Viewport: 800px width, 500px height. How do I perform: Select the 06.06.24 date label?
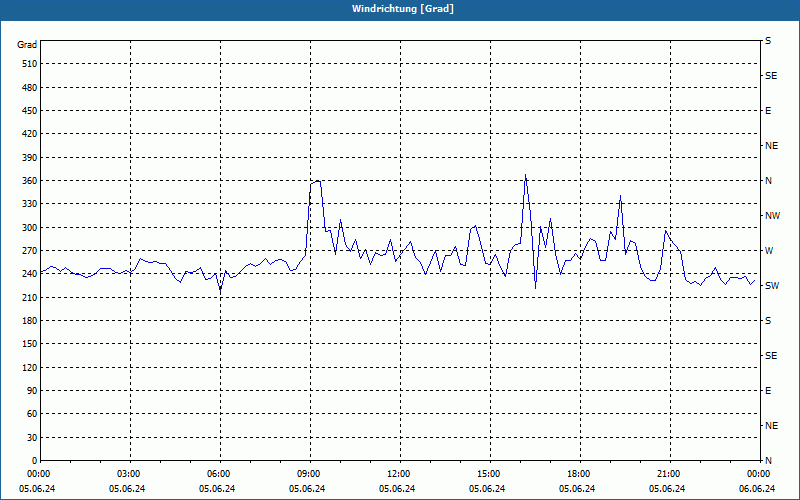(x=757, y=489)
